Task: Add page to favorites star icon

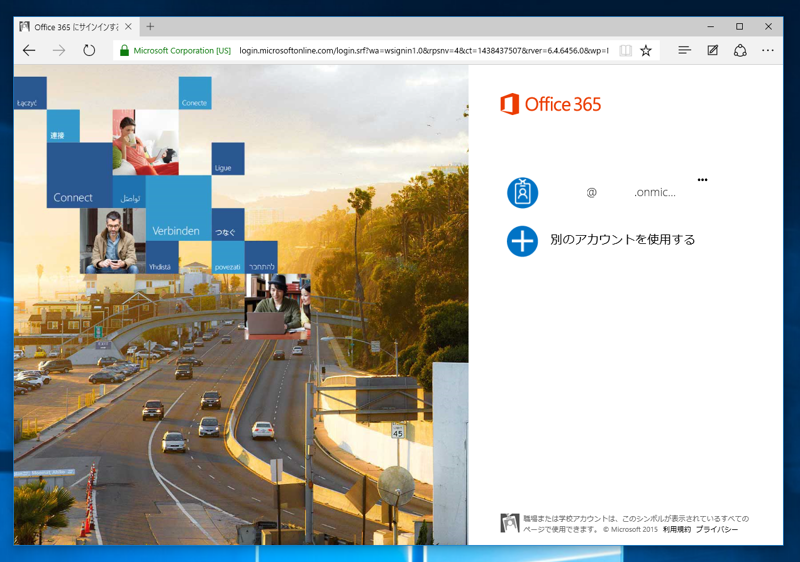Action: coord(646,50)
